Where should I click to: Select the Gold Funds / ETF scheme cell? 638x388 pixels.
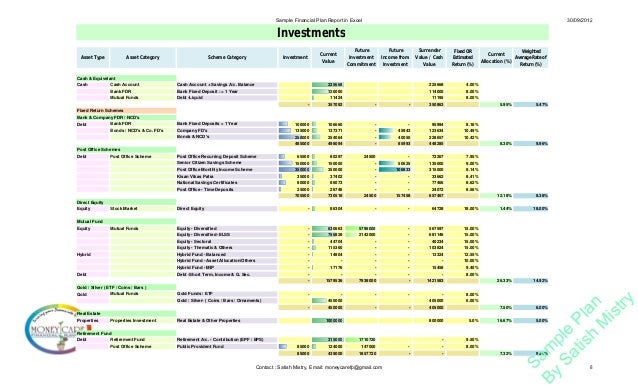[x=227, y=294]
